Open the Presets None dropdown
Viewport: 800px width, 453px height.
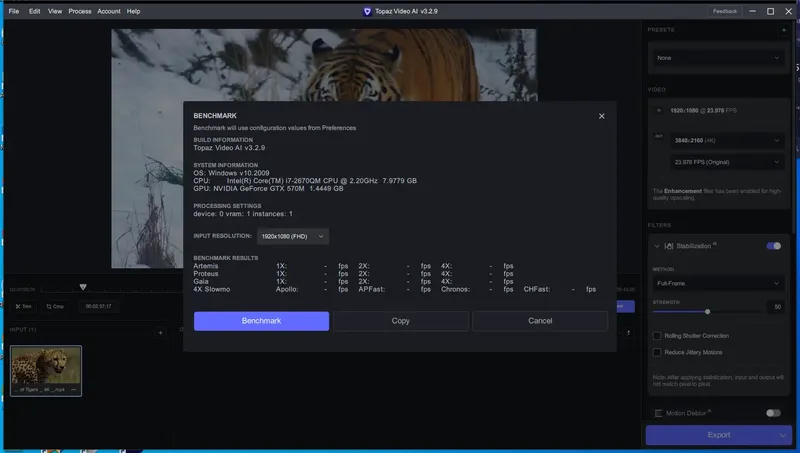718,58
